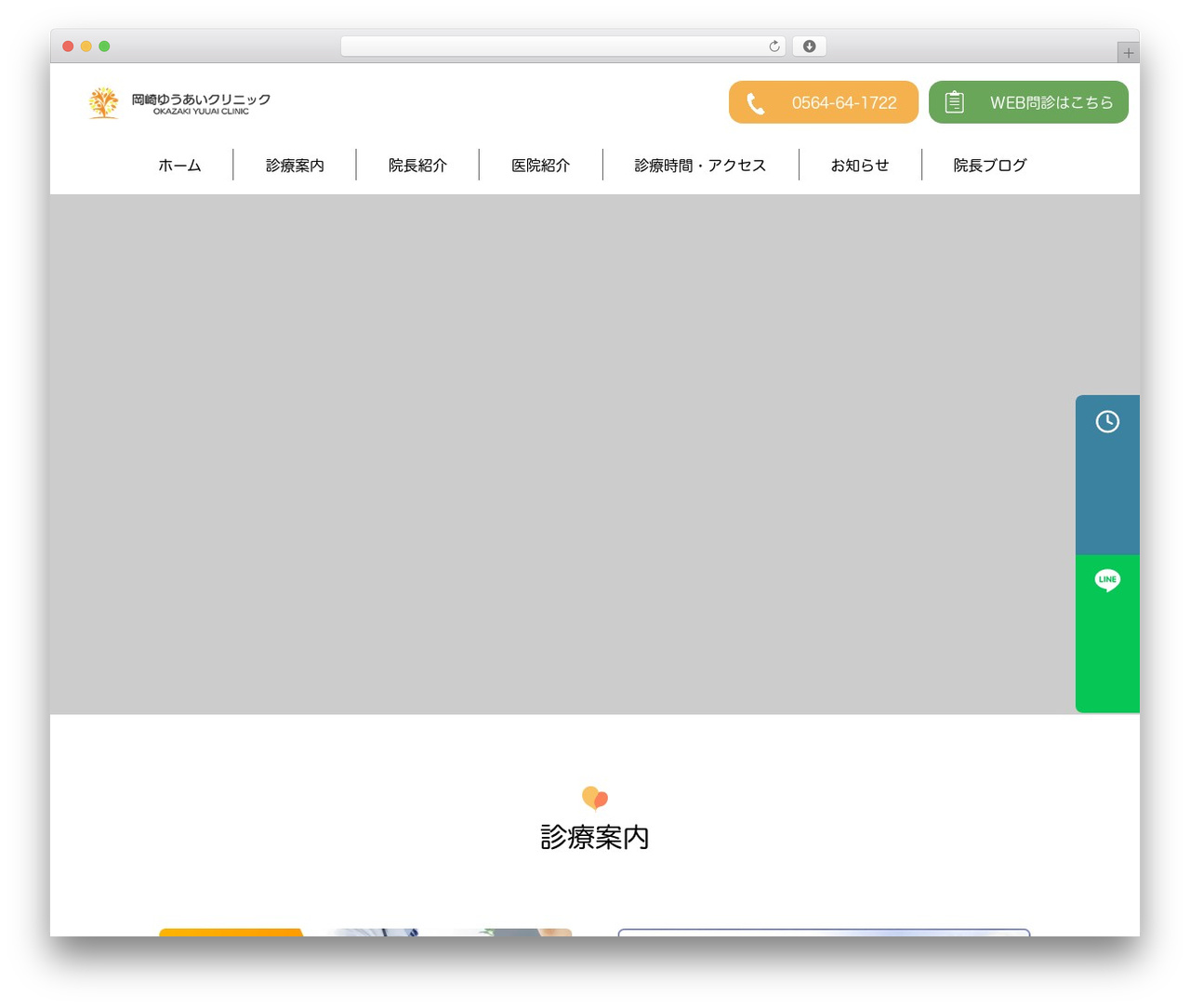Close the window with the red button
This screenshot has height=1008, width=1190.
(x=68, y=46)
